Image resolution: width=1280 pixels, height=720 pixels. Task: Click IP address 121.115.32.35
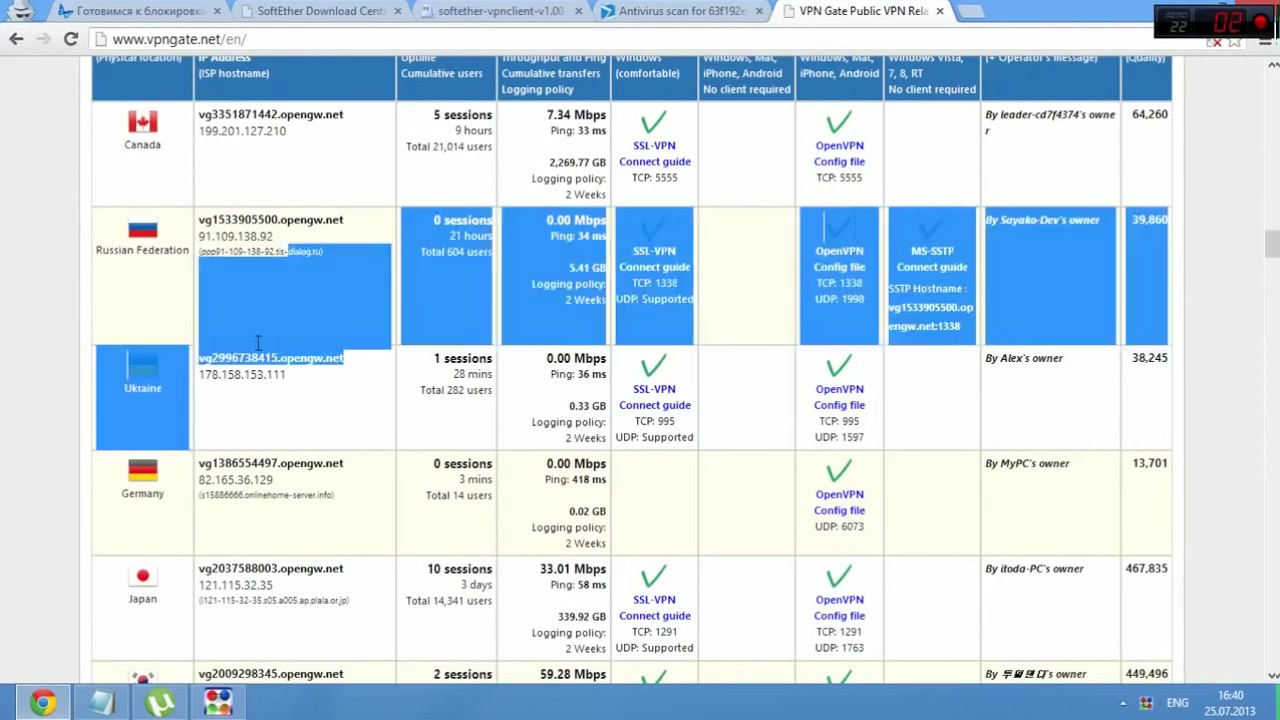point(235,585)
